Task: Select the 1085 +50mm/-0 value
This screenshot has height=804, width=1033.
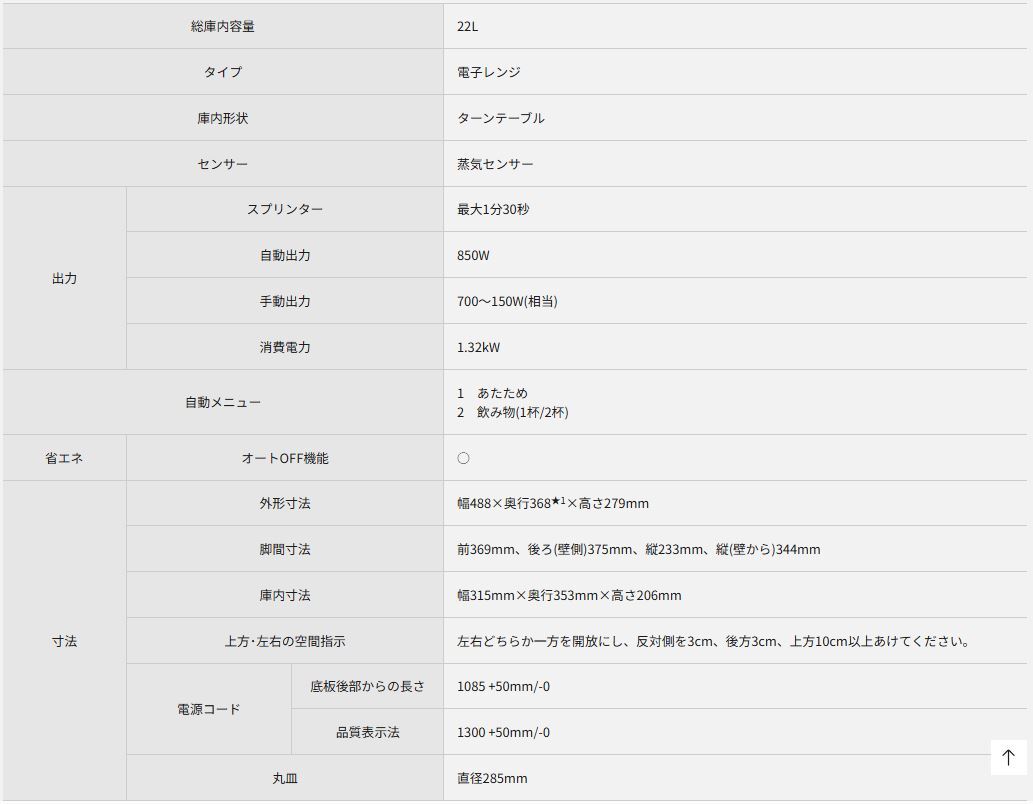Action: point(503,686)
